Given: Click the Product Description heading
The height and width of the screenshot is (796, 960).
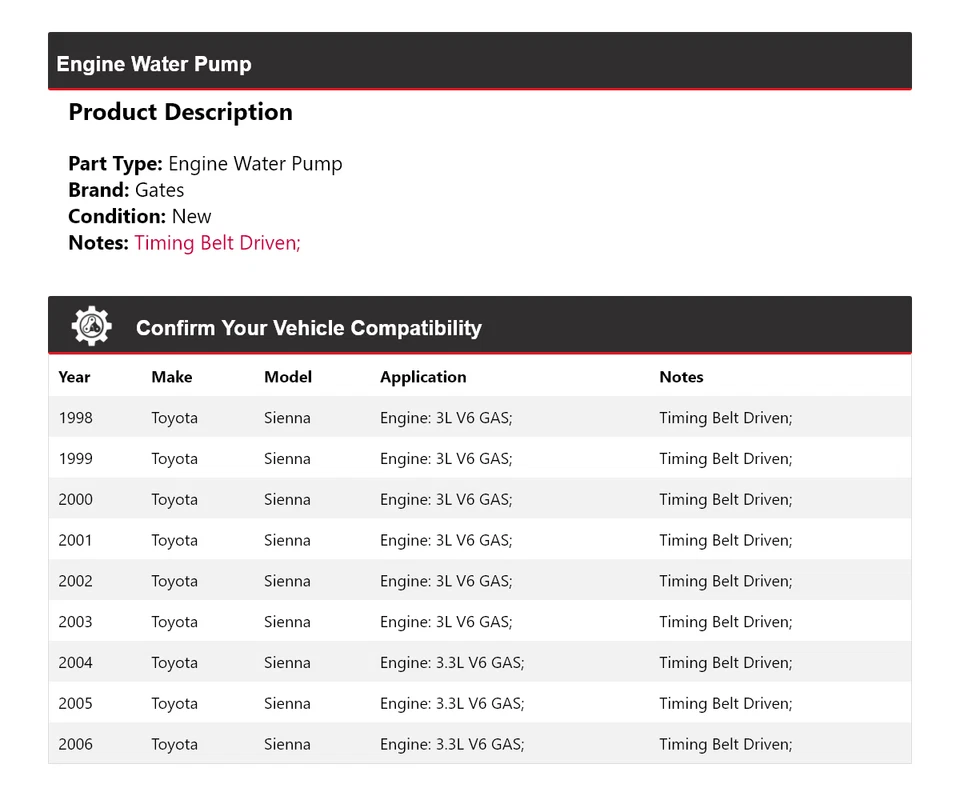Looking at the screenshot, I should point(180,112).
